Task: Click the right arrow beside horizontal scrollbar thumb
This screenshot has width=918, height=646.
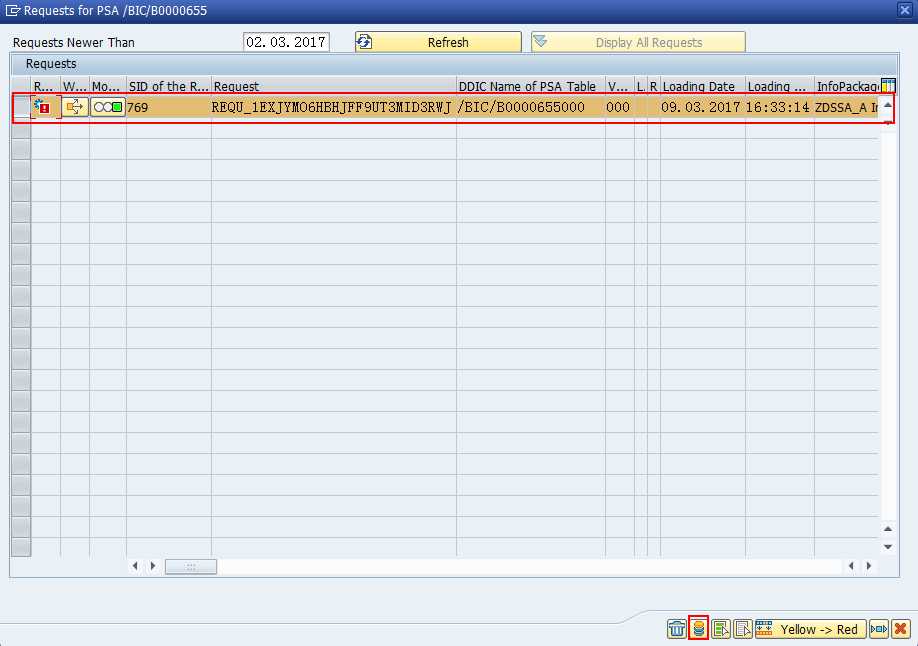Action: 153,566
